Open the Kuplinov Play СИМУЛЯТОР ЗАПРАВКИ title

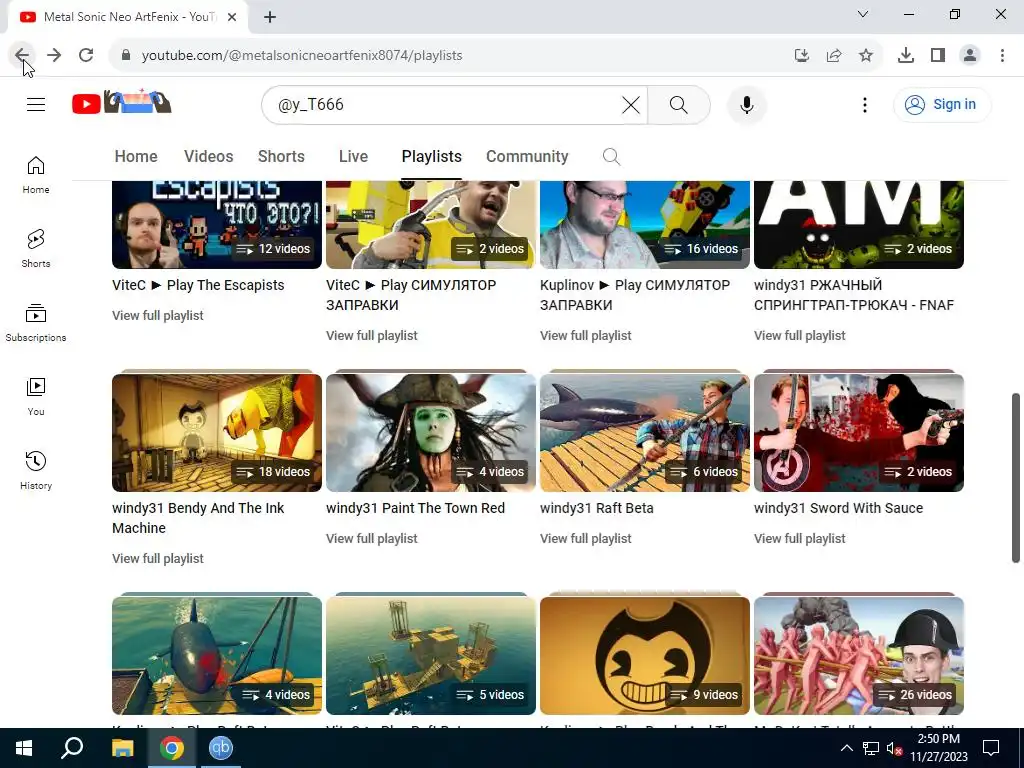click(x=635, y=295)
